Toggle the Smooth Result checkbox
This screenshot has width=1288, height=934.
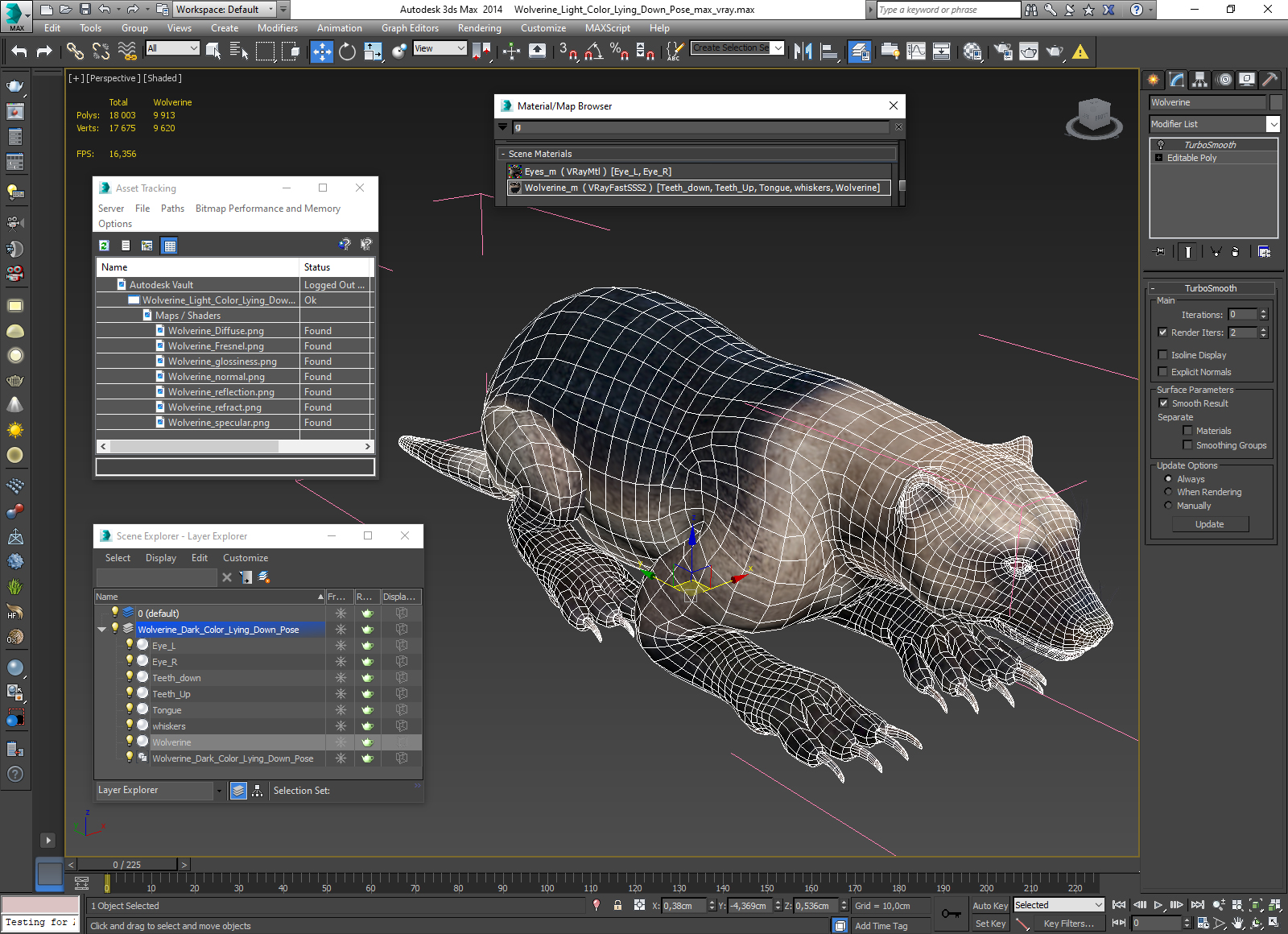(x=1163, y=403)
